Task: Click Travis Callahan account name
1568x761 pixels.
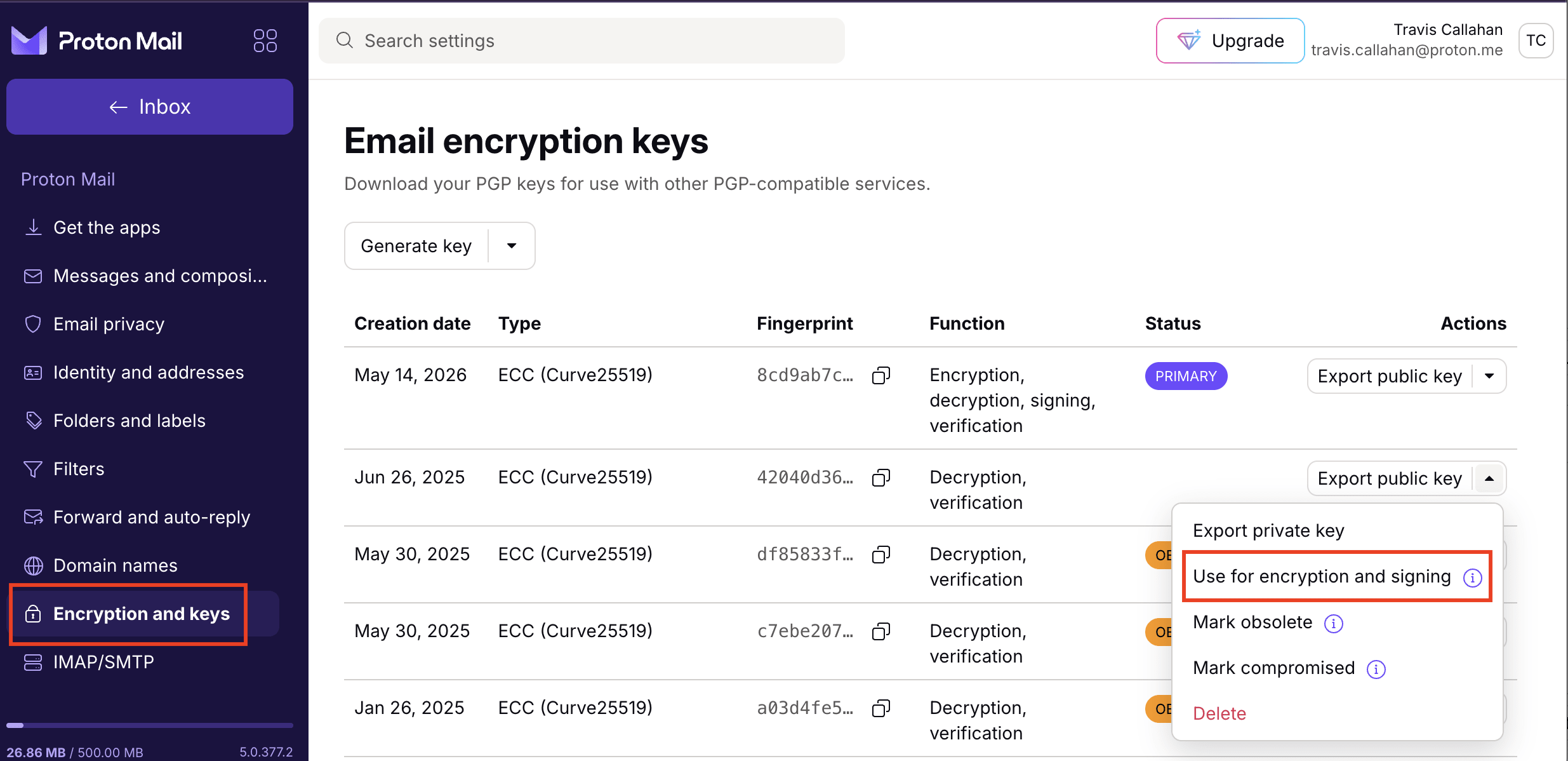Action: point(1448,30)
